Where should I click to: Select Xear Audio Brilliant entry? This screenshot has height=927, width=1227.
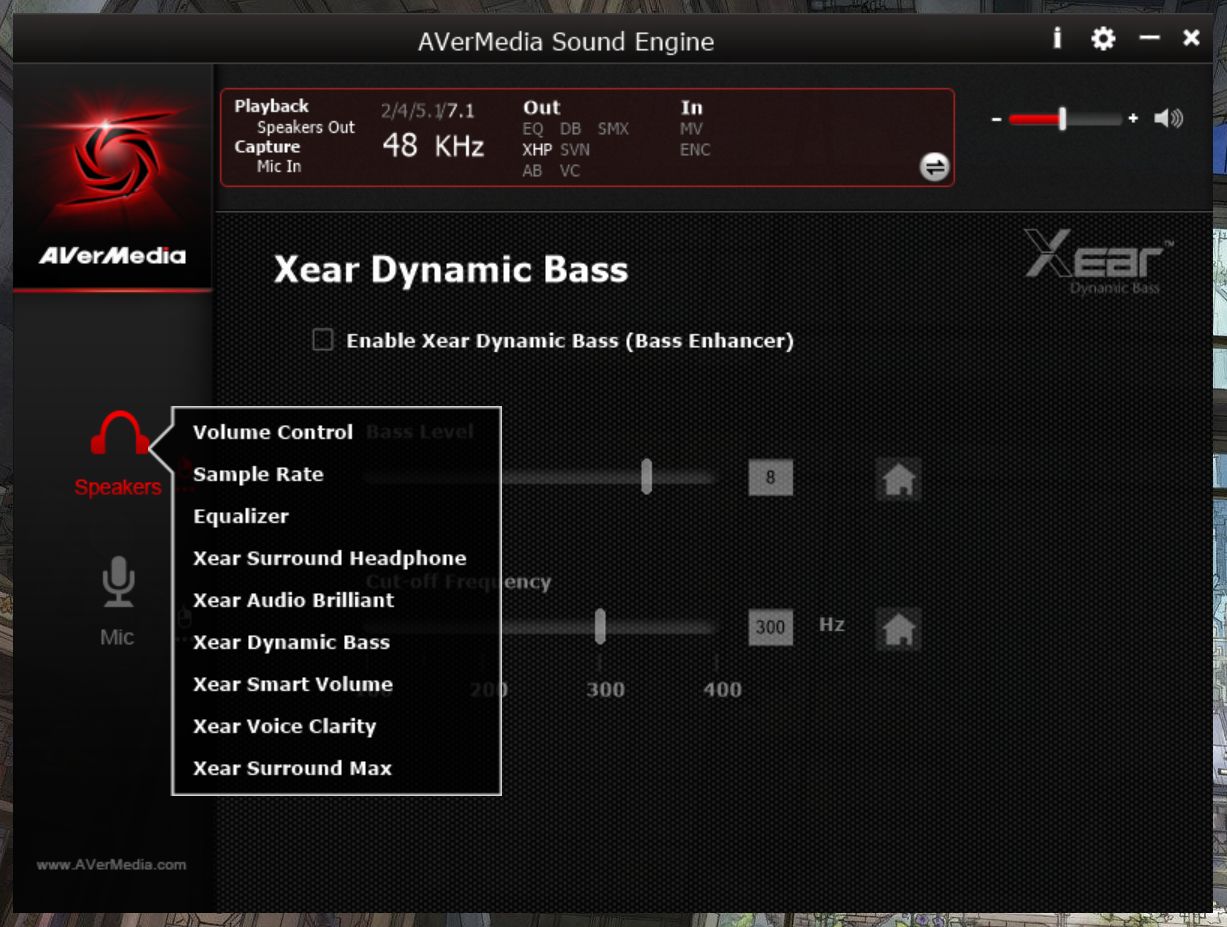tap(294, 600)
